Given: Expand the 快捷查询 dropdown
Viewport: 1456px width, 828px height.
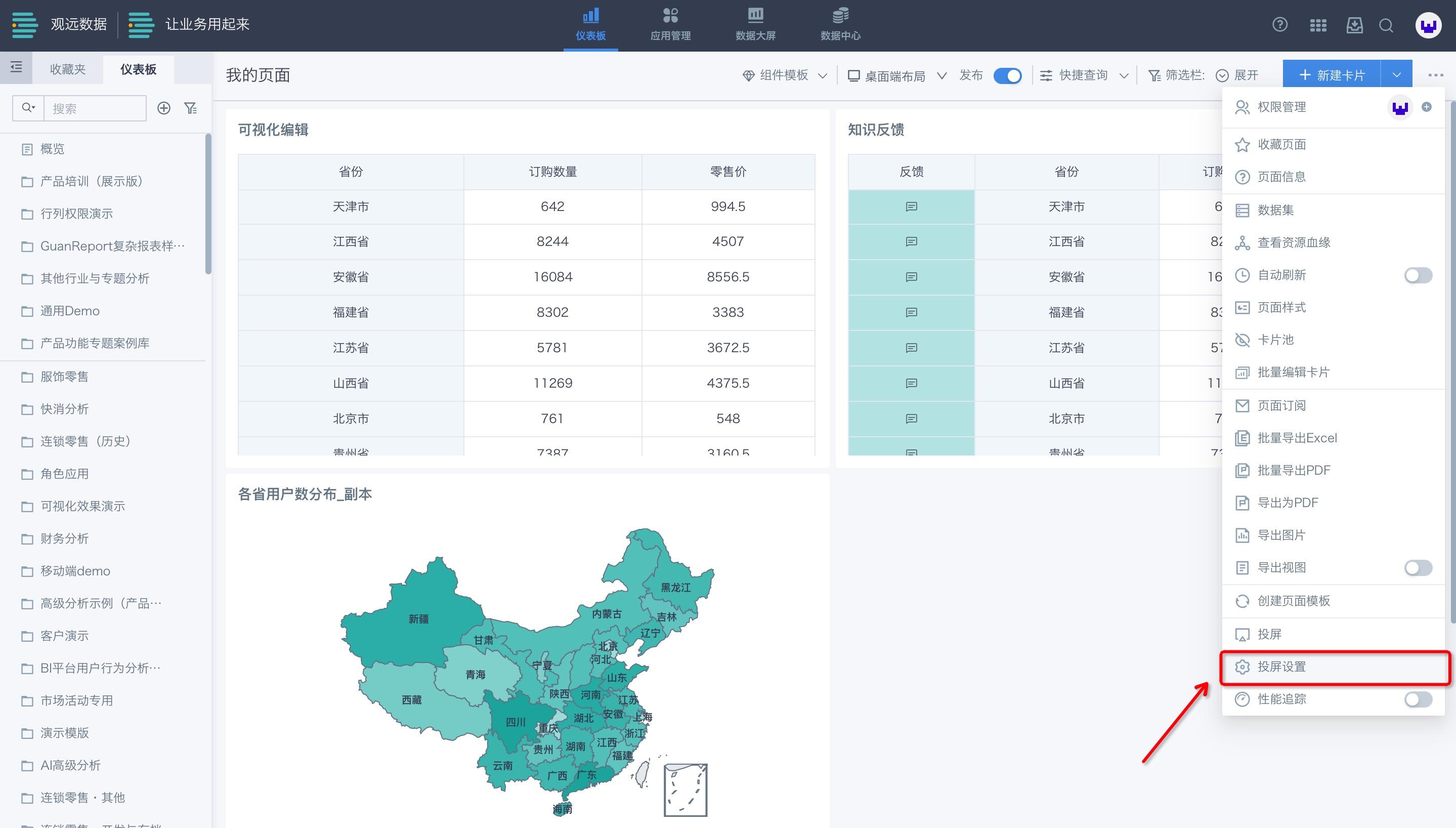Looking at the screenshot, I should pos(1084,75).
